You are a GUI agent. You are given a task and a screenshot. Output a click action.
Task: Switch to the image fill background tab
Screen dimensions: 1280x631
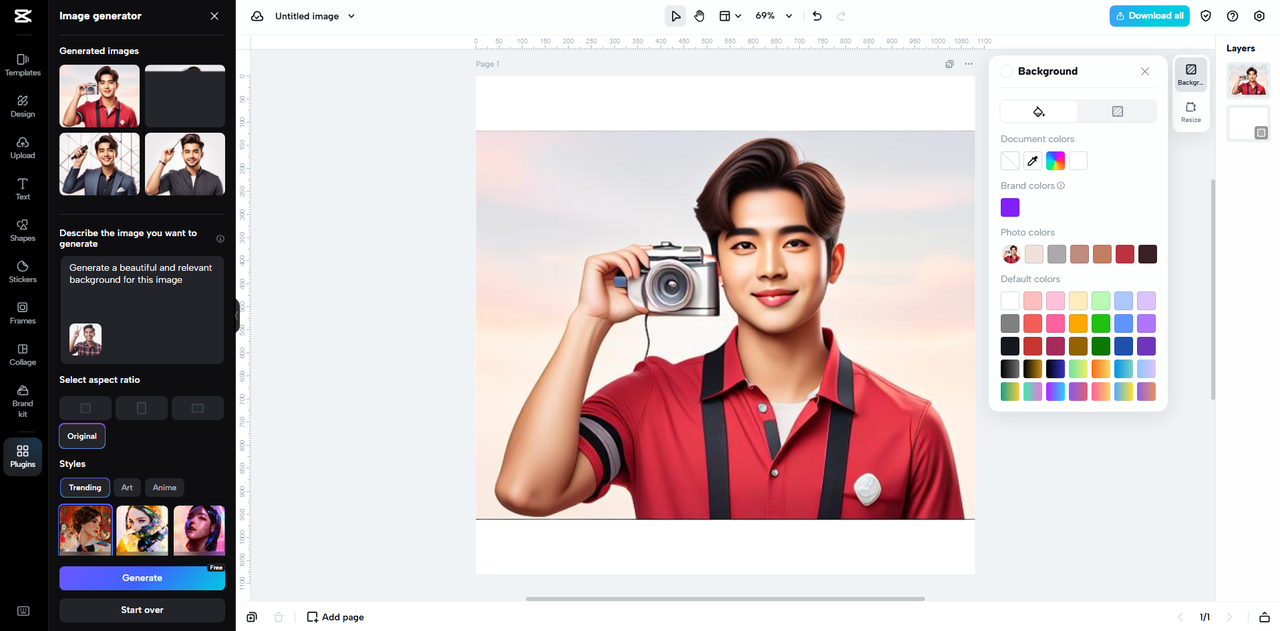1117,111
